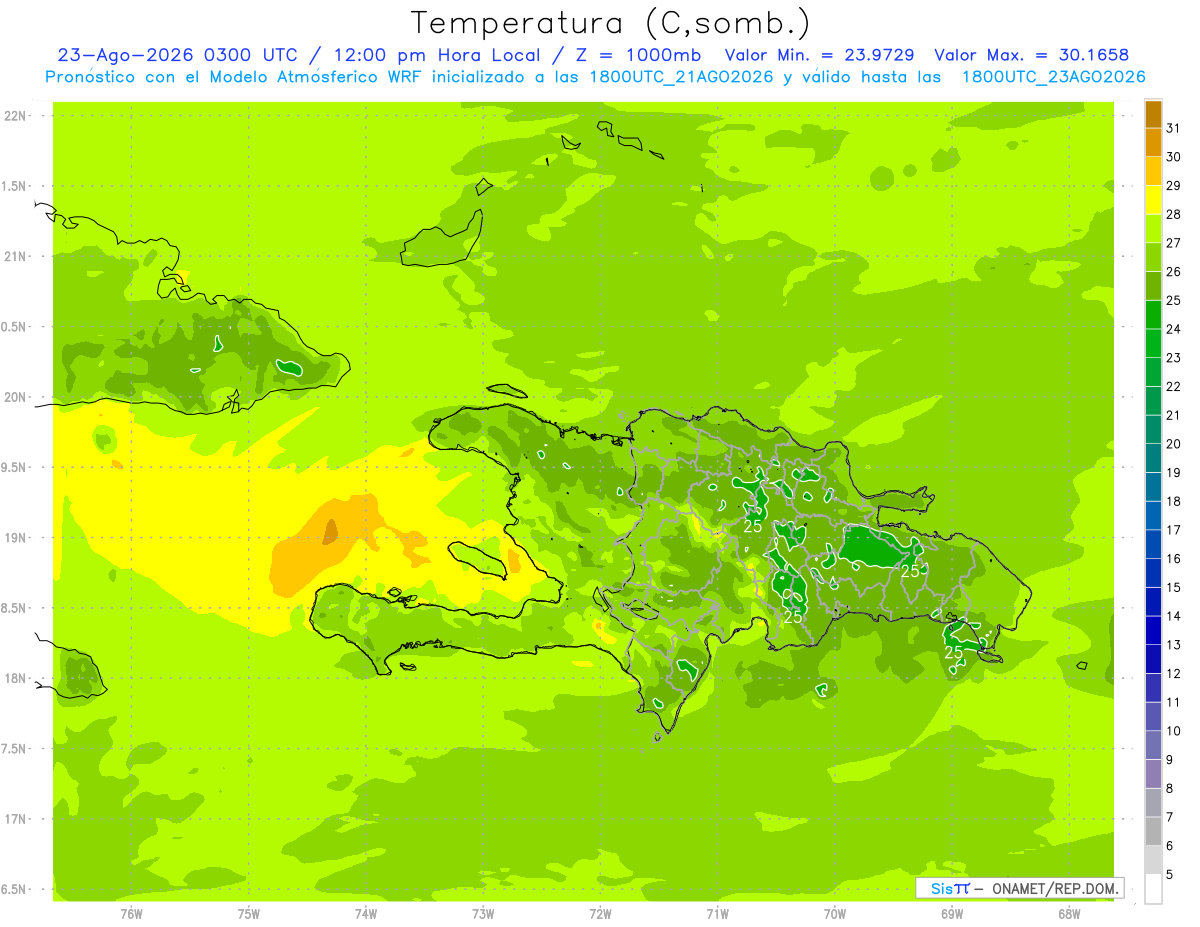Pick the orange legend swatch between 30 and 31

pyautogui.click(x=1153, y=143)
